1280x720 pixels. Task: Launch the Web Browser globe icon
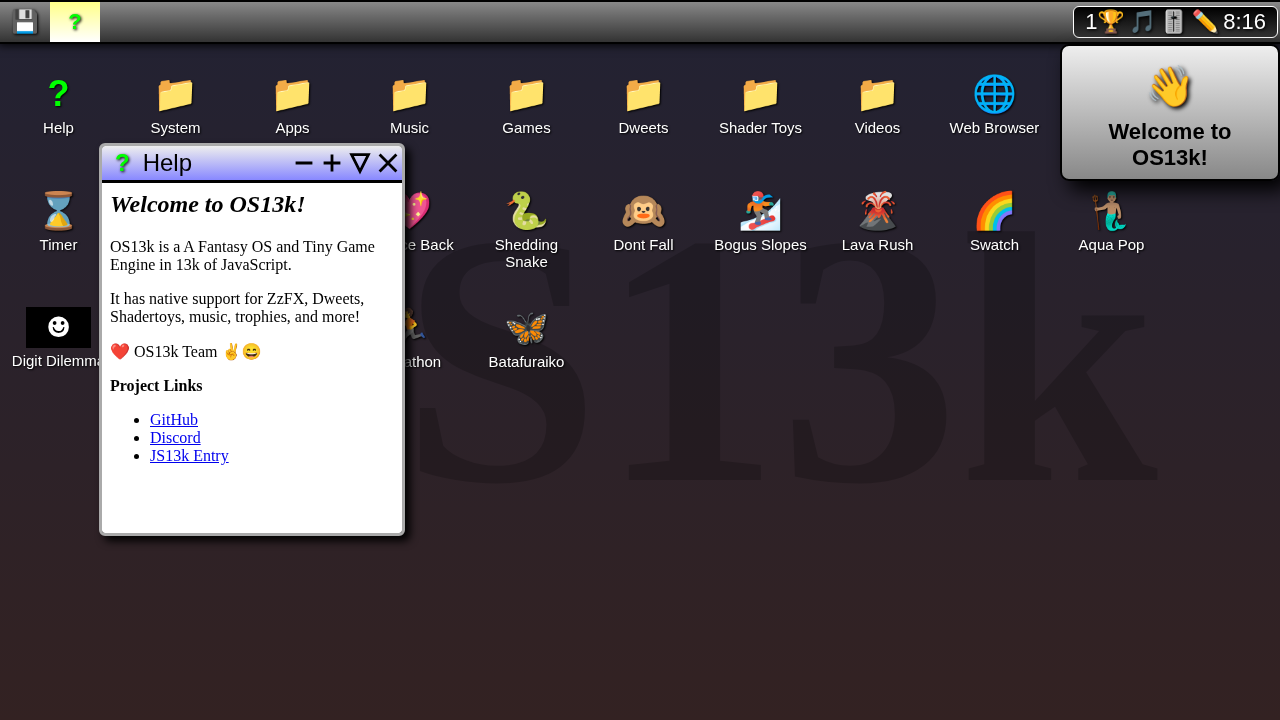coord(994,104)
